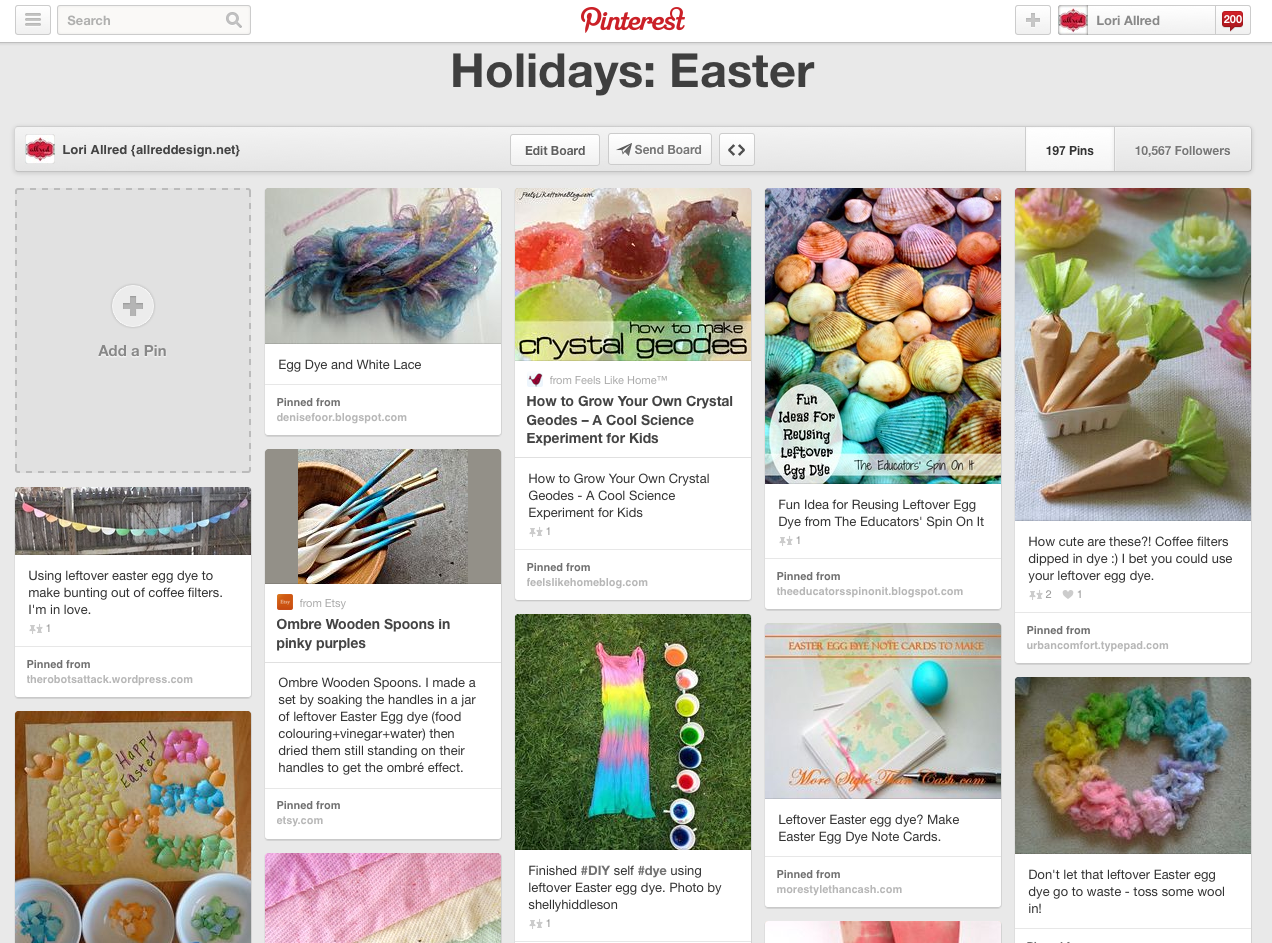Click the embed code < > icon

coord(736,149)
